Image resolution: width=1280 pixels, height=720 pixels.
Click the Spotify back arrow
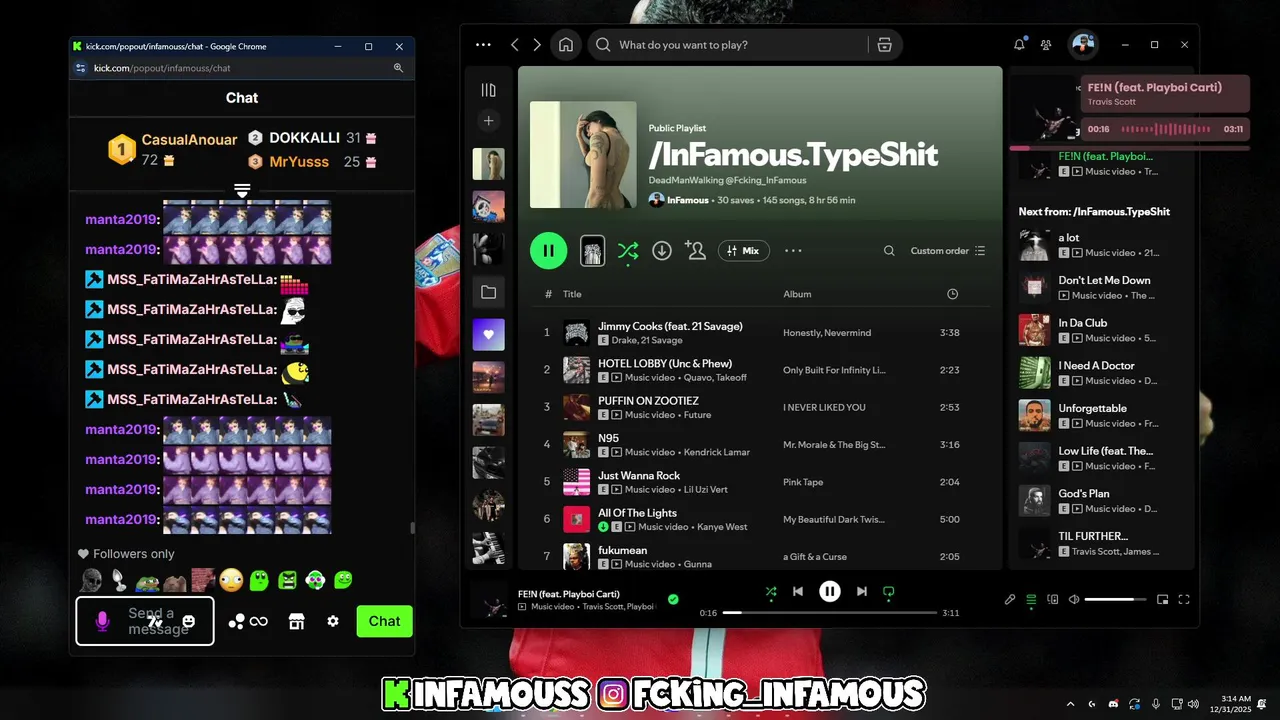click(515, 45)
